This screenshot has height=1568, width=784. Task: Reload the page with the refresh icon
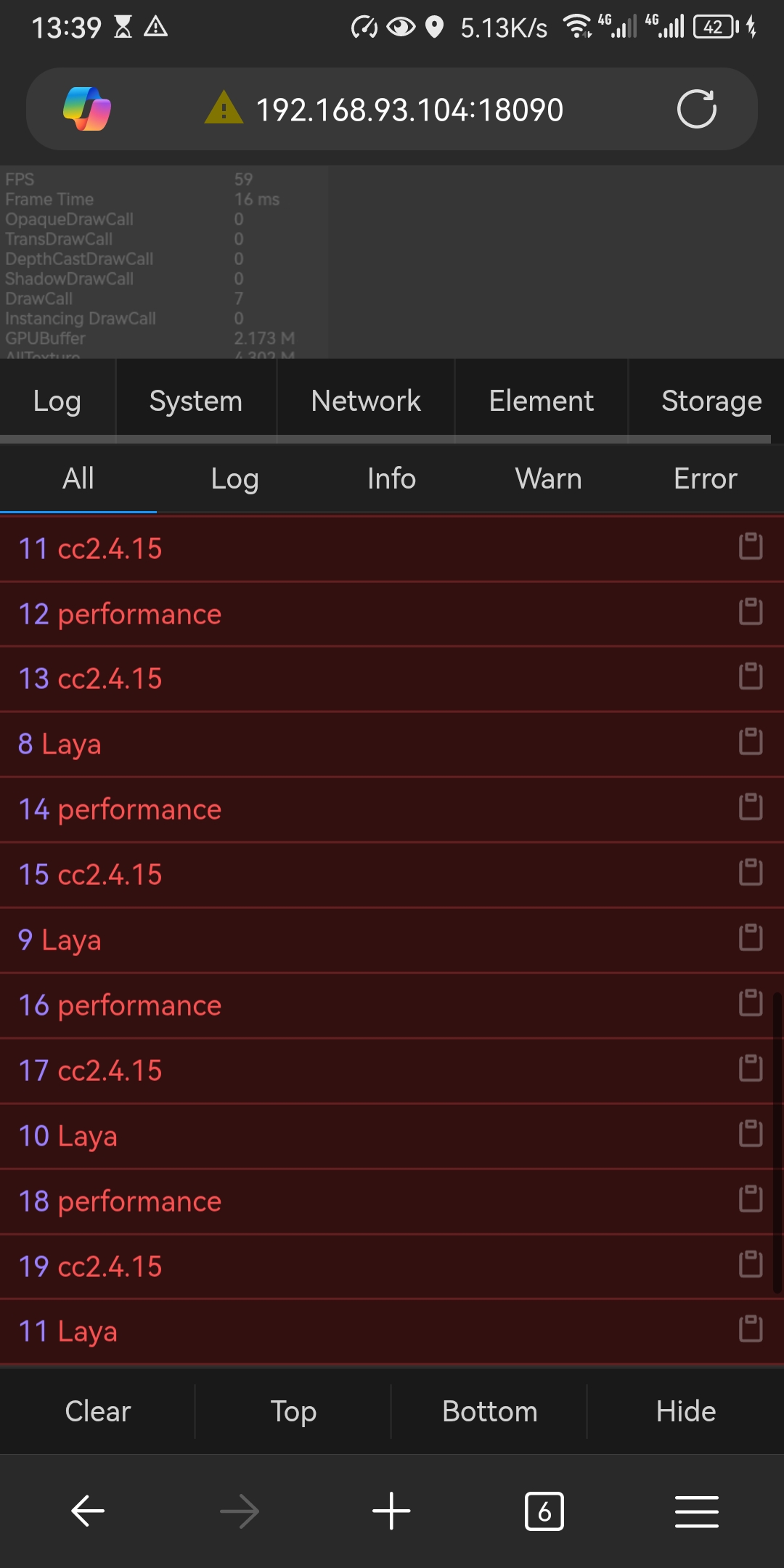[697, 109]
